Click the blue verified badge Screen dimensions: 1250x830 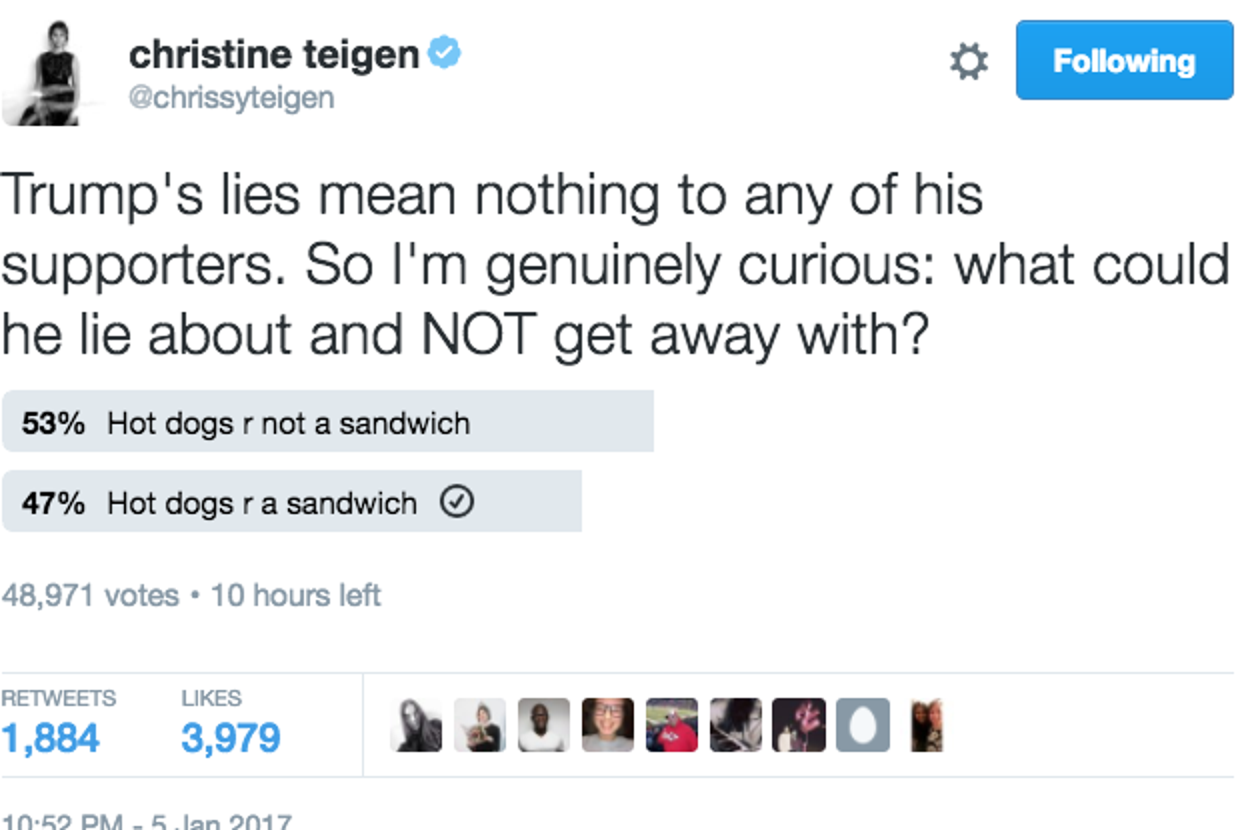click(x=444, y=53)
